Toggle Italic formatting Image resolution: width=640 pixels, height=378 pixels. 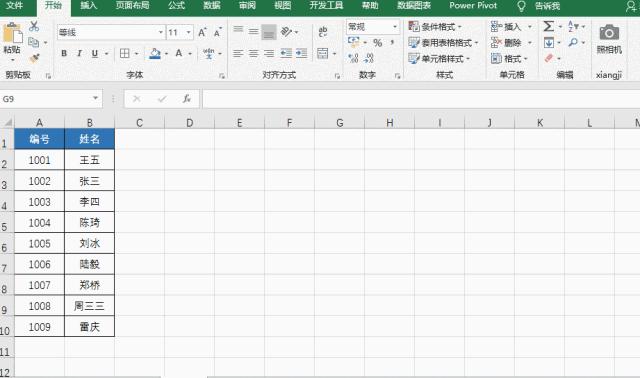pyautogui.click(x=80, y=53)
